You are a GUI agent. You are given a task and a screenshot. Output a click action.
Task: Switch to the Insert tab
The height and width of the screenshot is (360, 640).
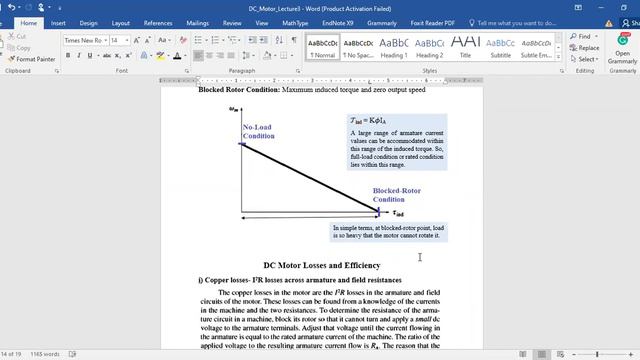[x=58, y=23]
